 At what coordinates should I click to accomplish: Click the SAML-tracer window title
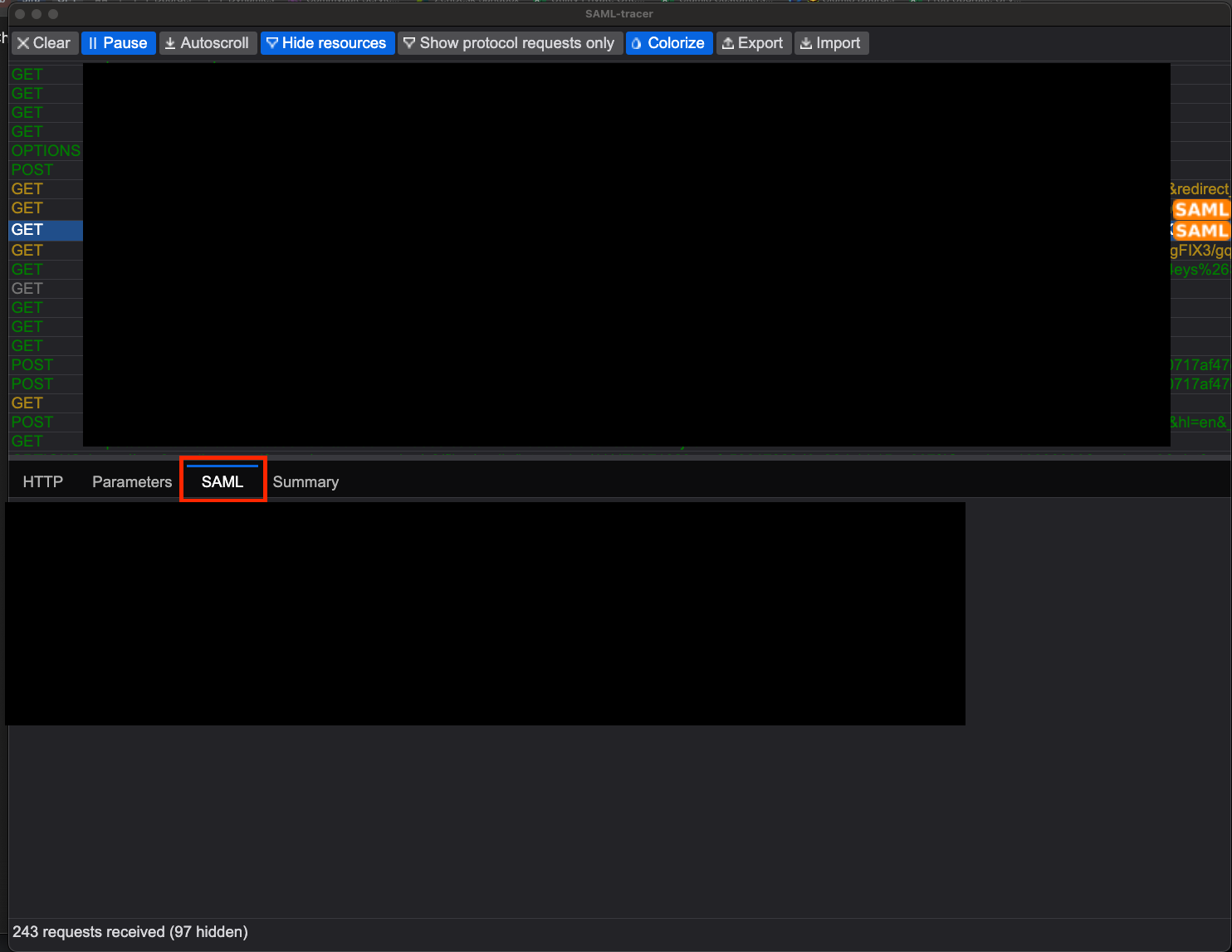pyautogui.click(x=619, y=14)
